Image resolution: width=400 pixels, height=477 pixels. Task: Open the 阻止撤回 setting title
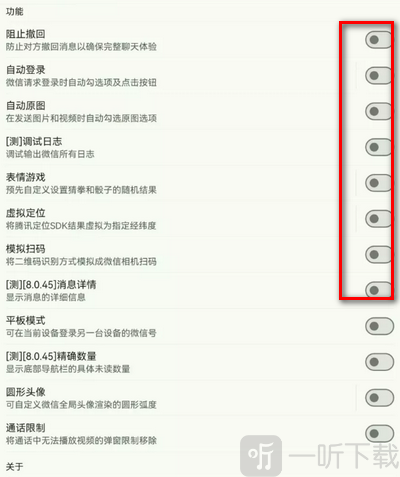point(26,34)
